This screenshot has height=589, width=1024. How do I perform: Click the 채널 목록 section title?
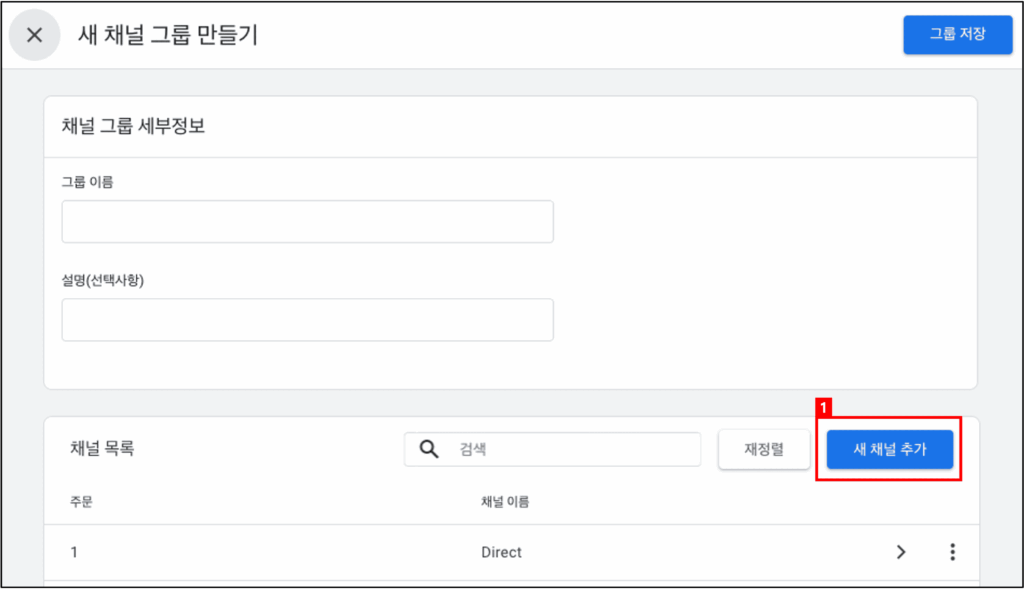[102, 449]
